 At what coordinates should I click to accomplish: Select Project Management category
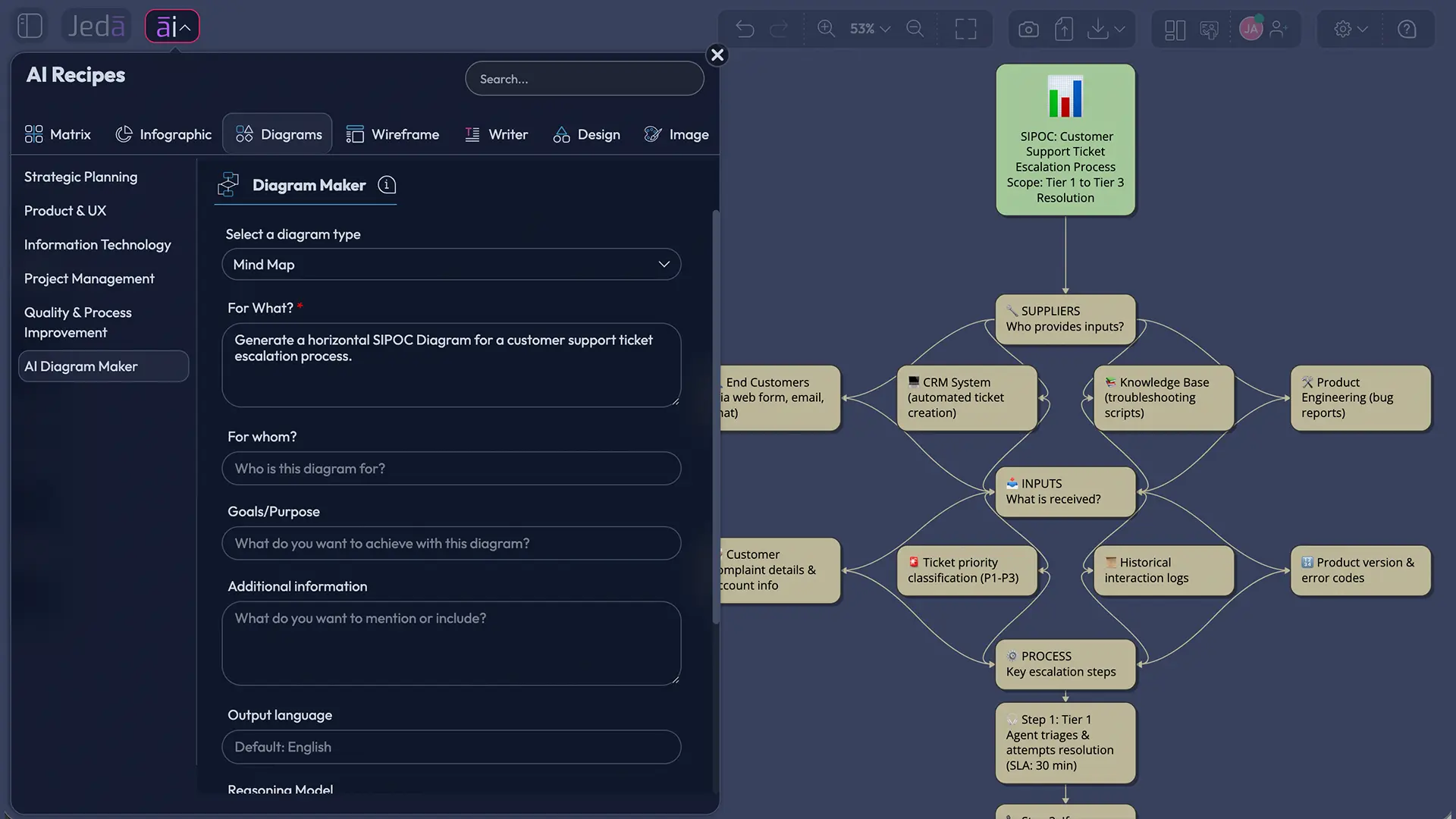(89, 279)
